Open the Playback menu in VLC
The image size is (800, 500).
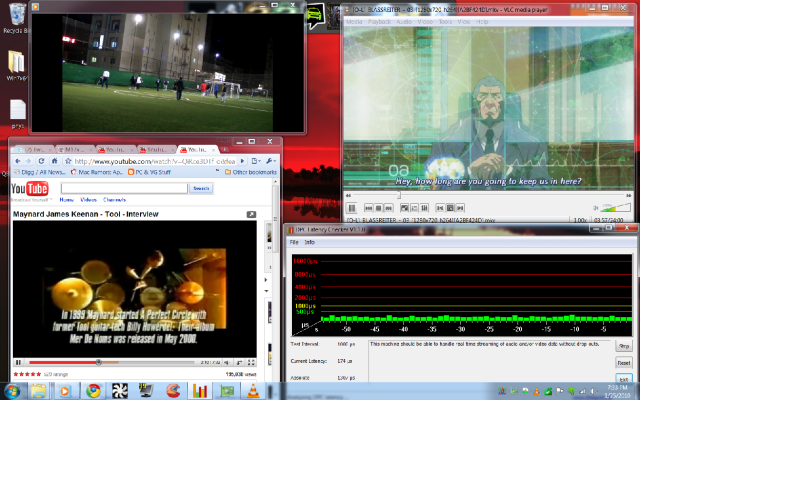click(379, 22)
